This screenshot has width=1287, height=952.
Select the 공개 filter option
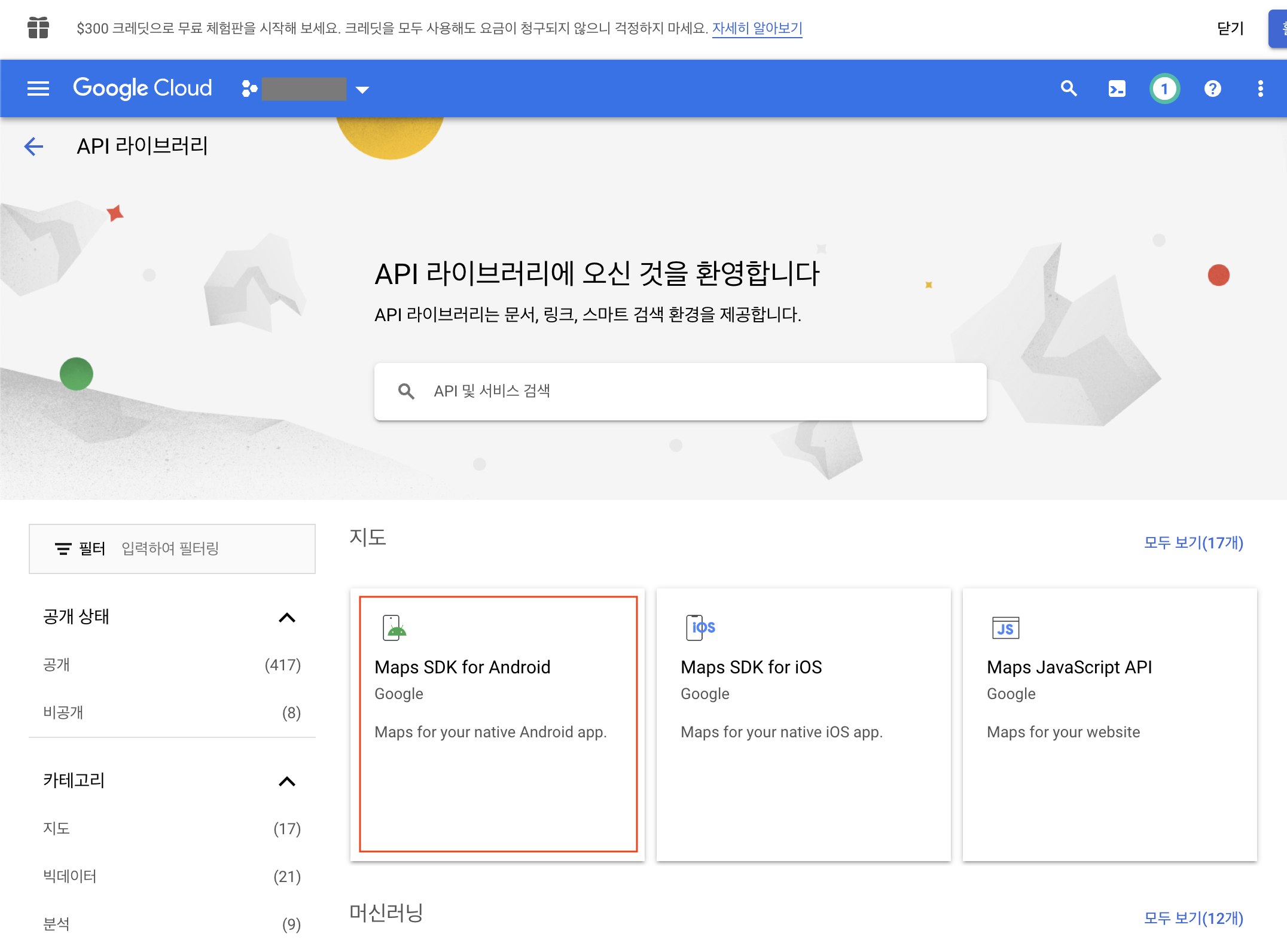click(x=57, y=665)
